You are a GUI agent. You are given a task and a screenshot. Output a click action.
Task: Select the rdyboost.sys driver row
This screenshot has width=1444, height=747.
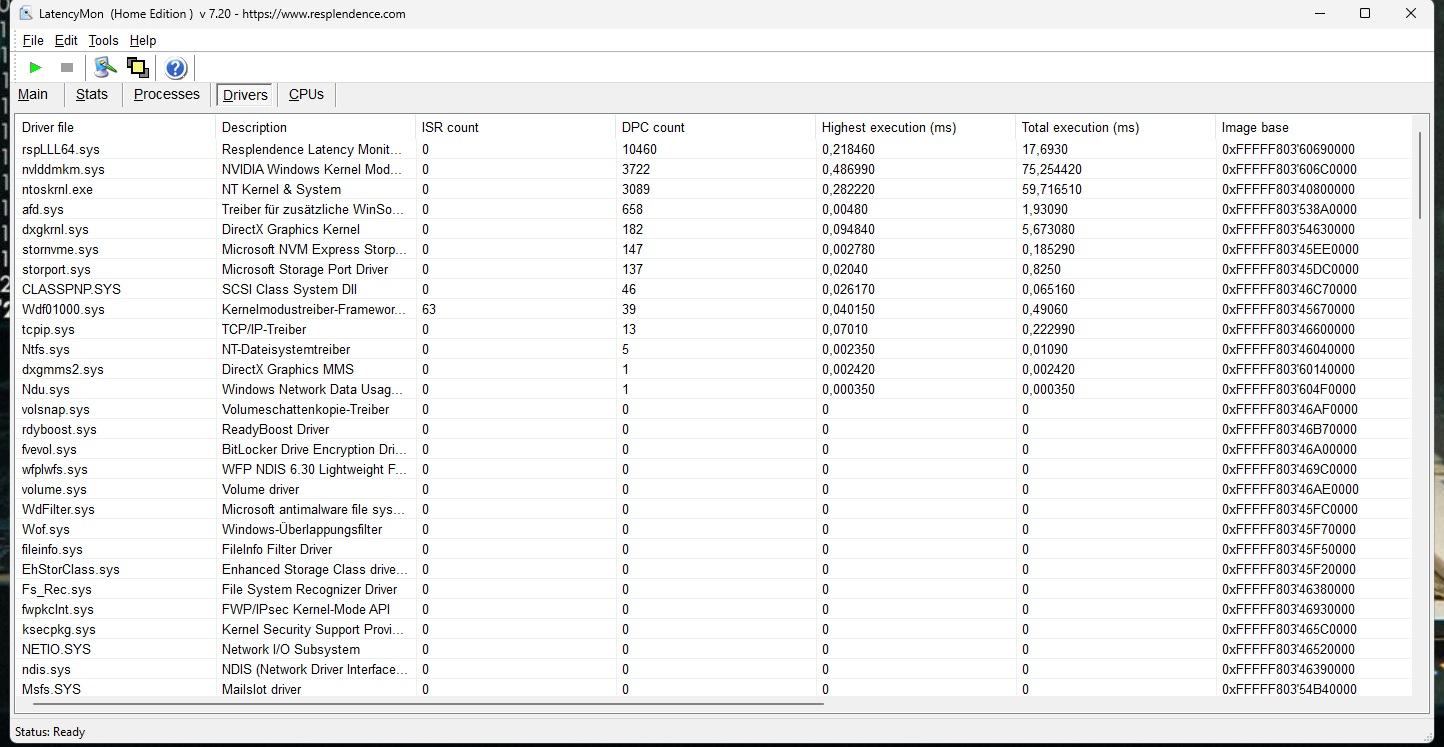[714, 429]
